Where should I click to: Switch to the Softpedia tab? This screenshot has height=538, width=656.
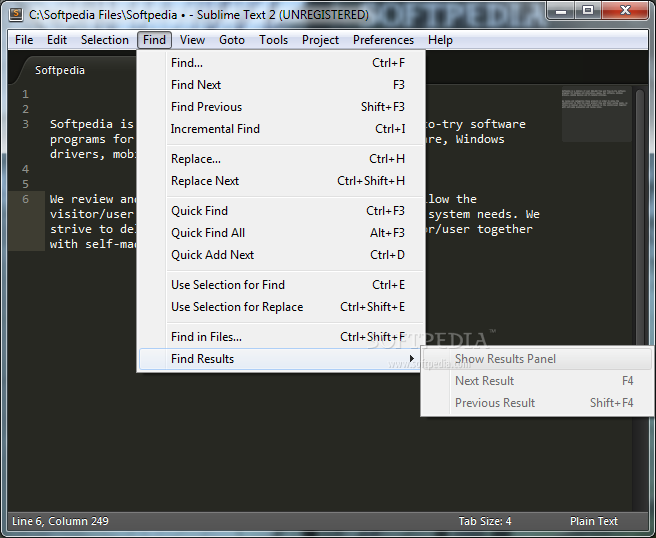60,70
